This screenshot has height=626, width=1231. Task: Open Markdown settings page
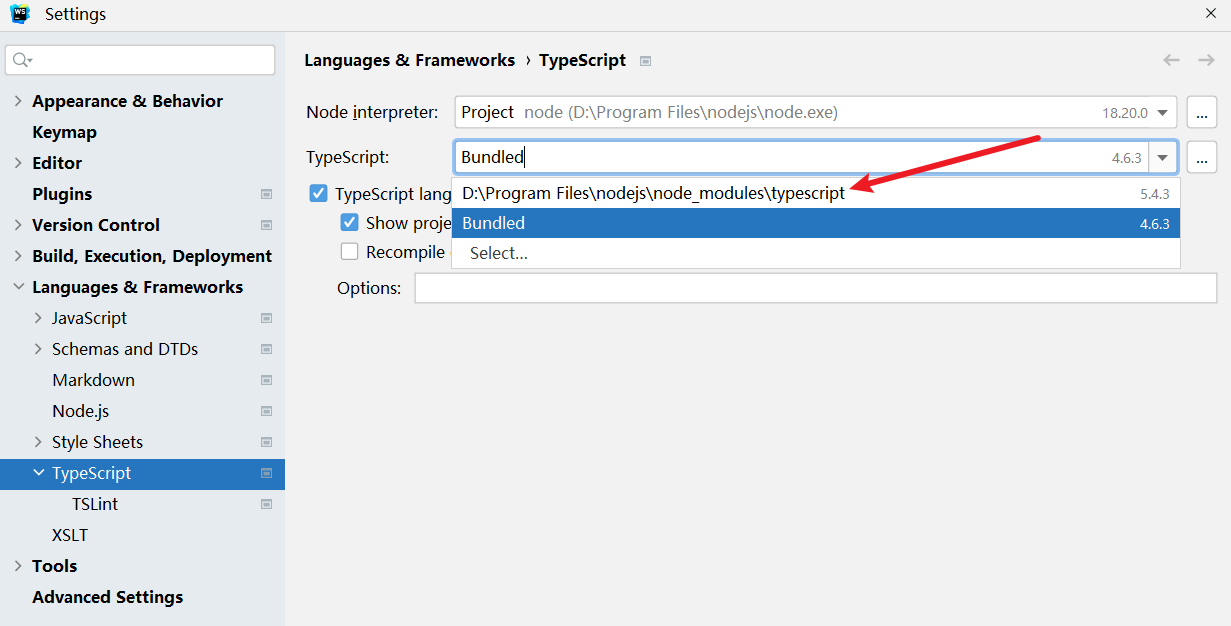point(93,380)
